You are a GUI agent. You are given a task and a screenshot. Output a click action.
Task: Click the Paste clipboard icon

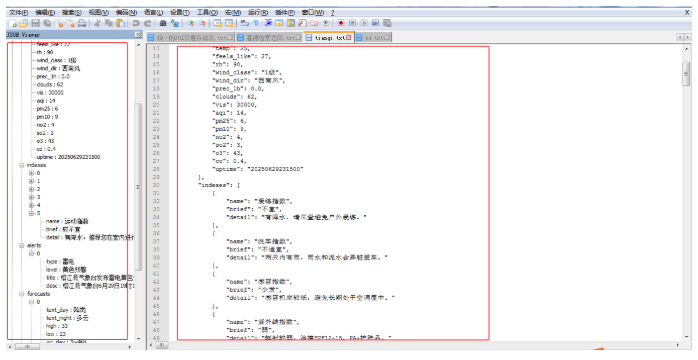pos(121,23)
